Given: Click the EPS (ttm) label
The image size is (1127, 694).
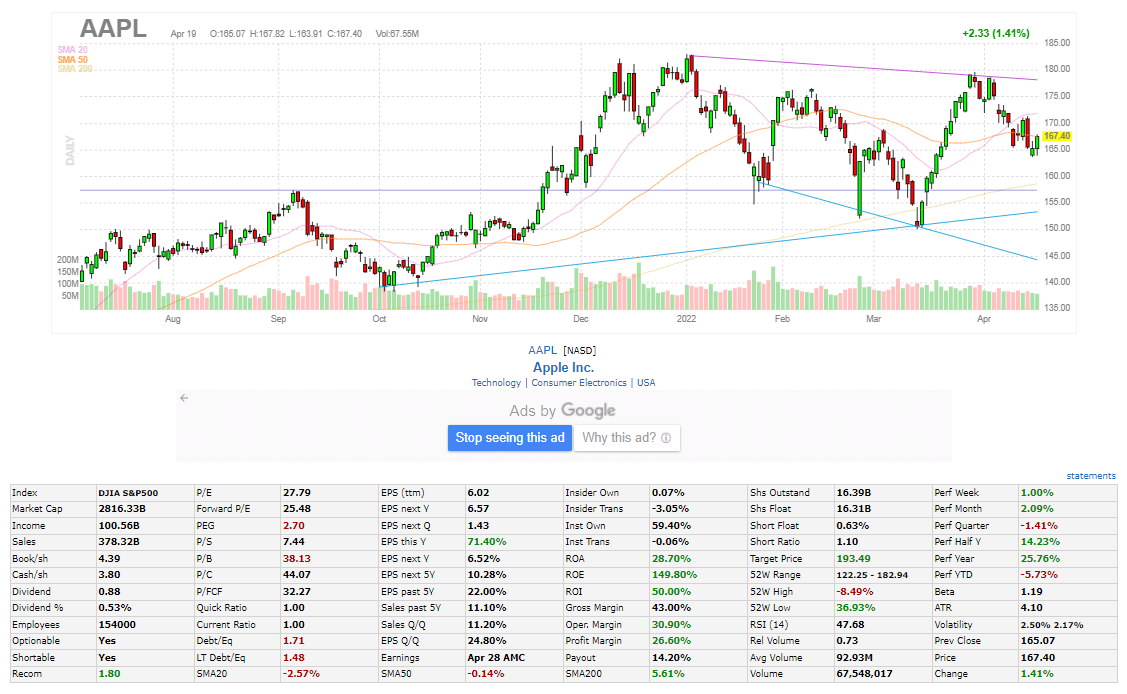Looking at the screenshot, I should [x=402, y=493].
